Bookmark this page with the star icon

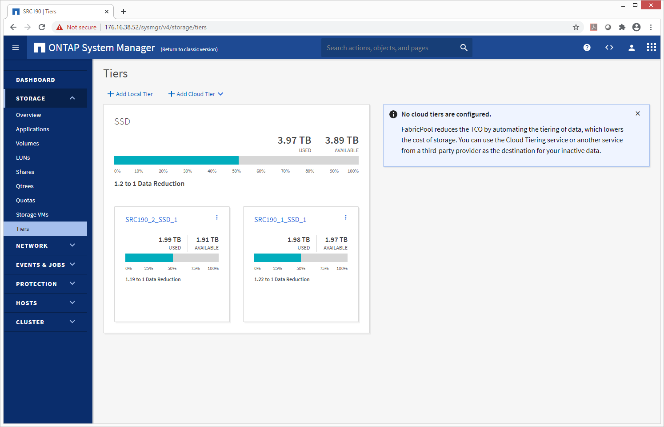pos(576,27)
